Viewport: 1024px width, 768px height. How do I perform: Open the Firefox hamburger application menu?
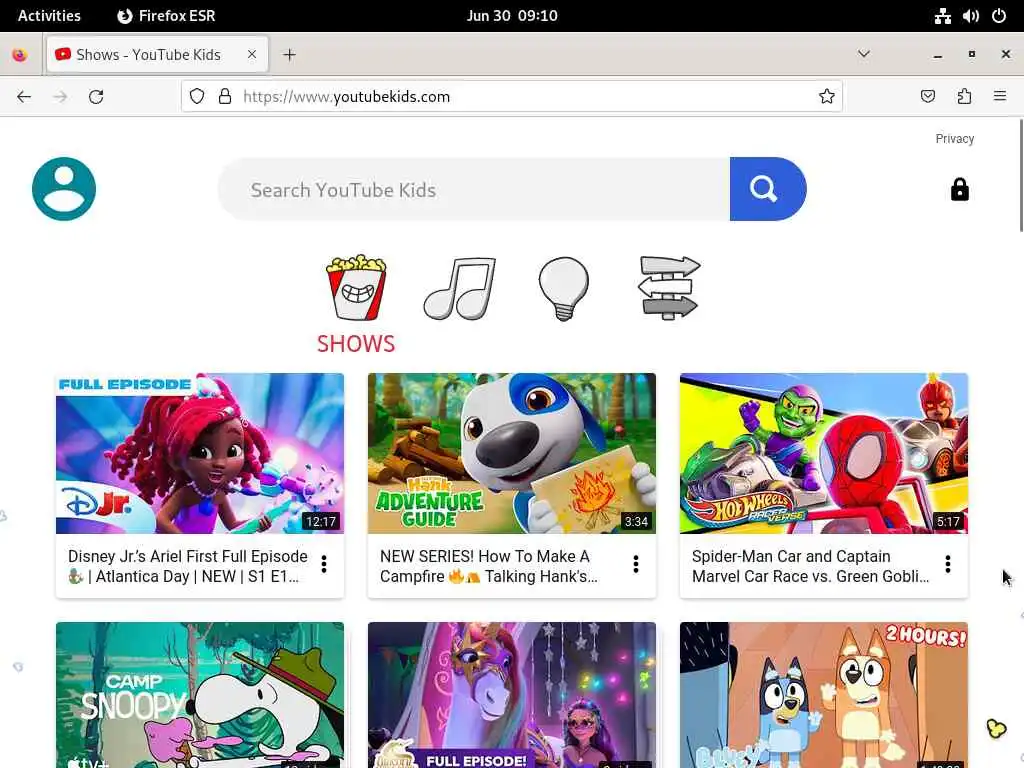pos(1000,97)
